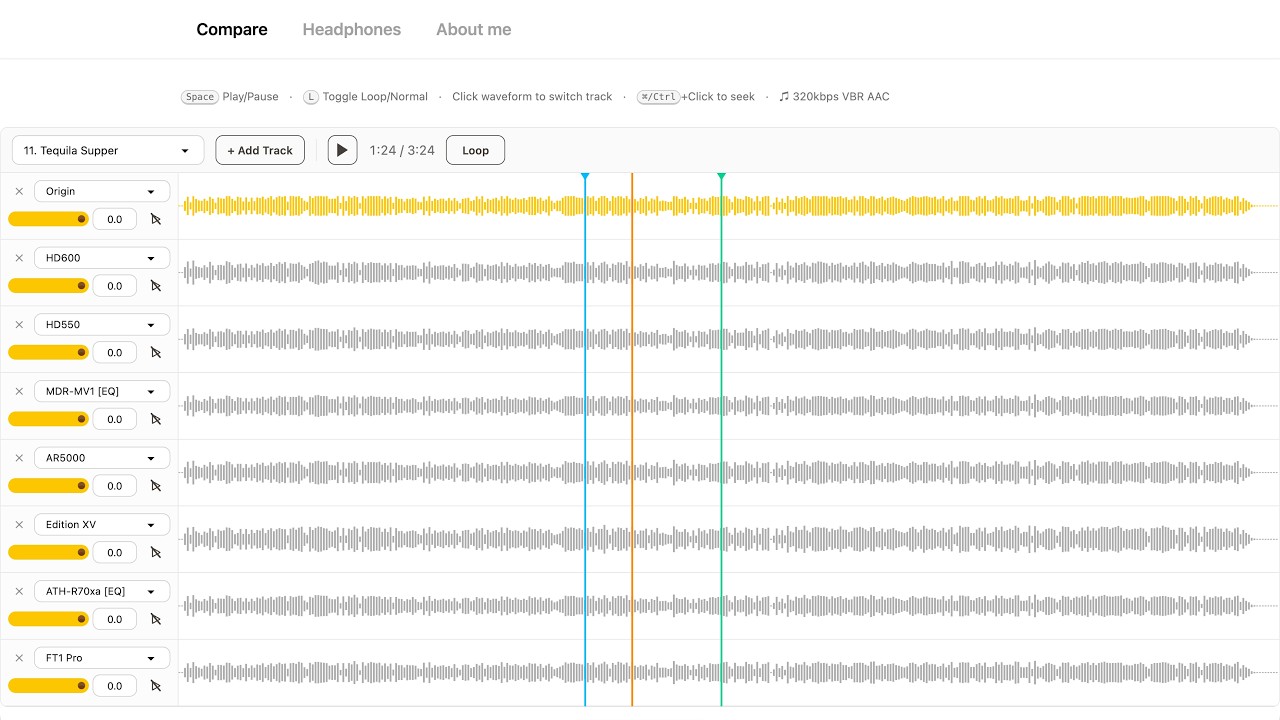Open the song selector showing 11. Tequila Supper
The image size is (1280, 720).
pos(108,150)
